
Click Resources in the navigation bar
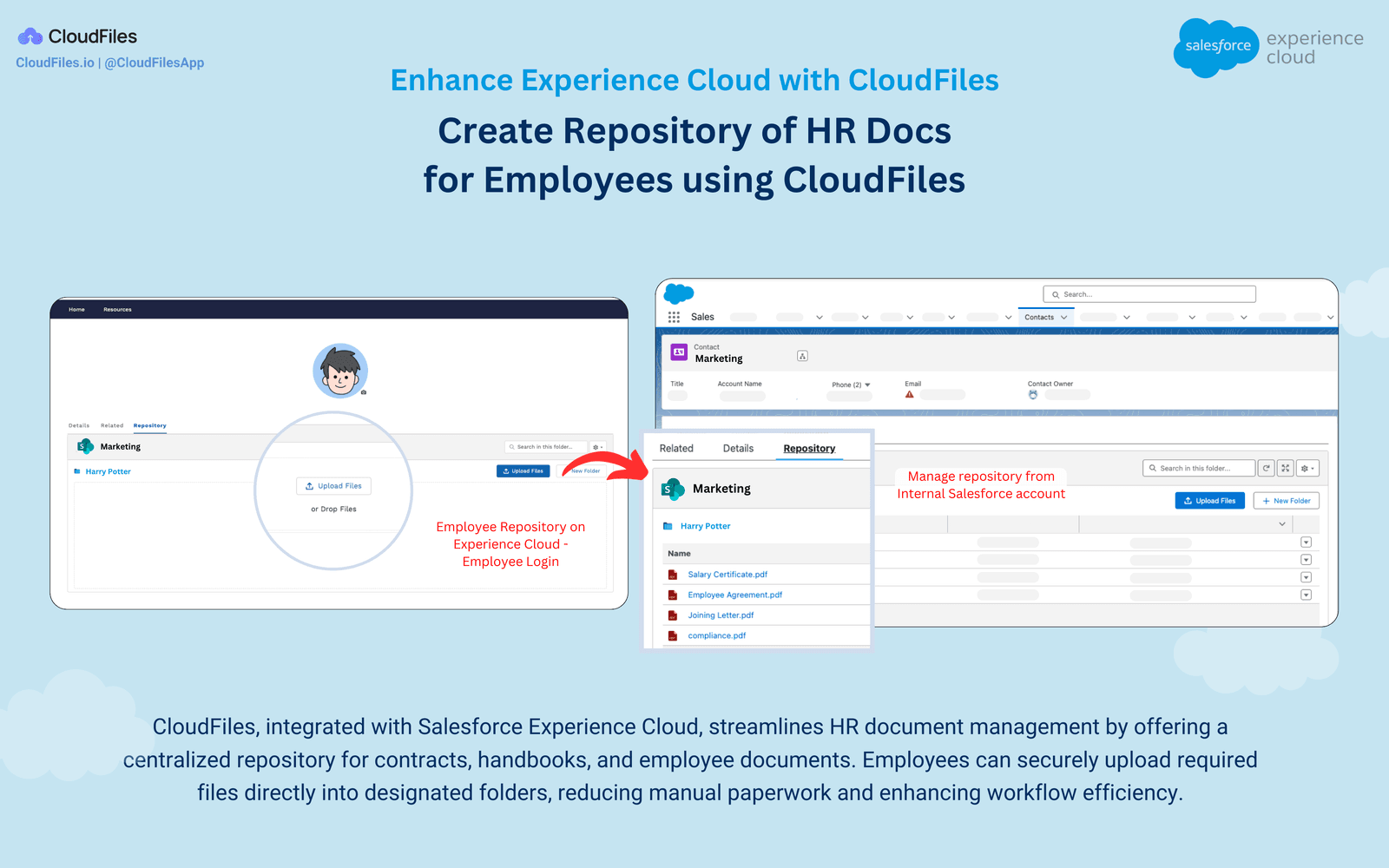click(117, 309)
